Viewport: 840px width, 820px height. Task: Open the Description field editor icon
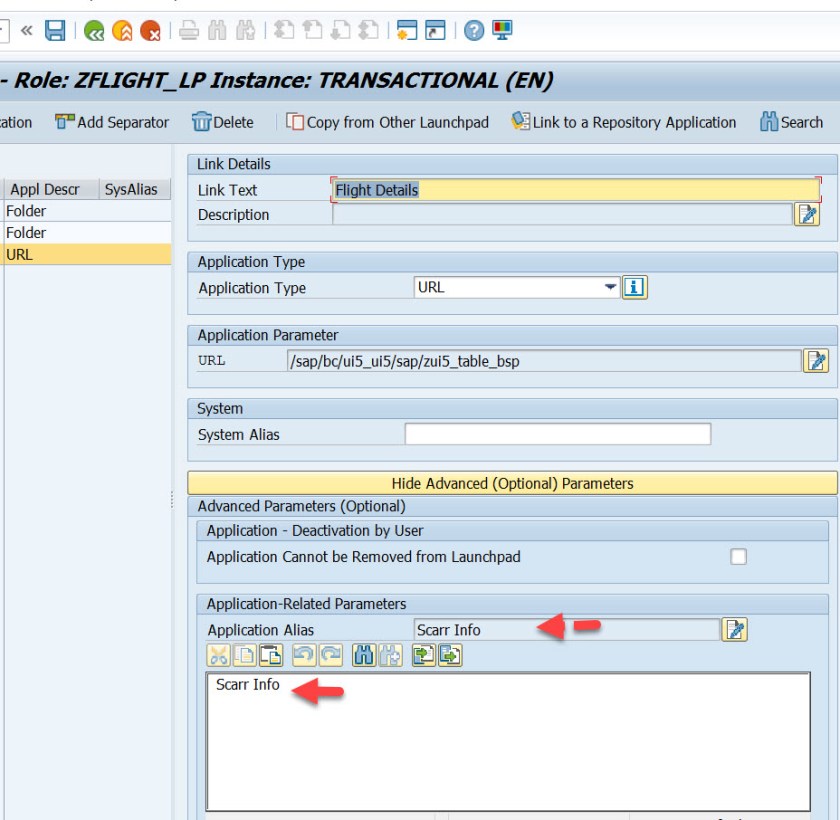[806, 214]
